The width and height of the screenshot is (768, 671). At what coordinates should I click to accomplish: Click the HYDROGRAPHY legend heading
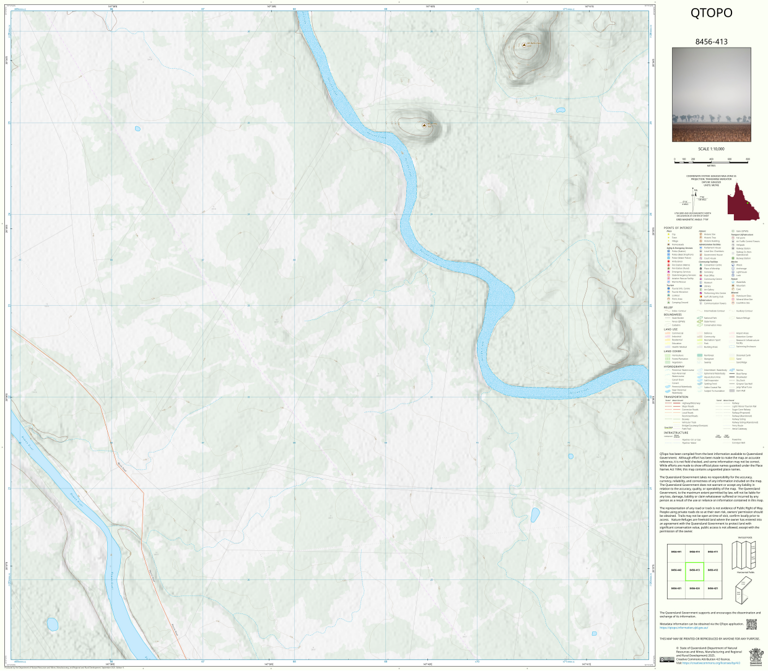point(674,366)
